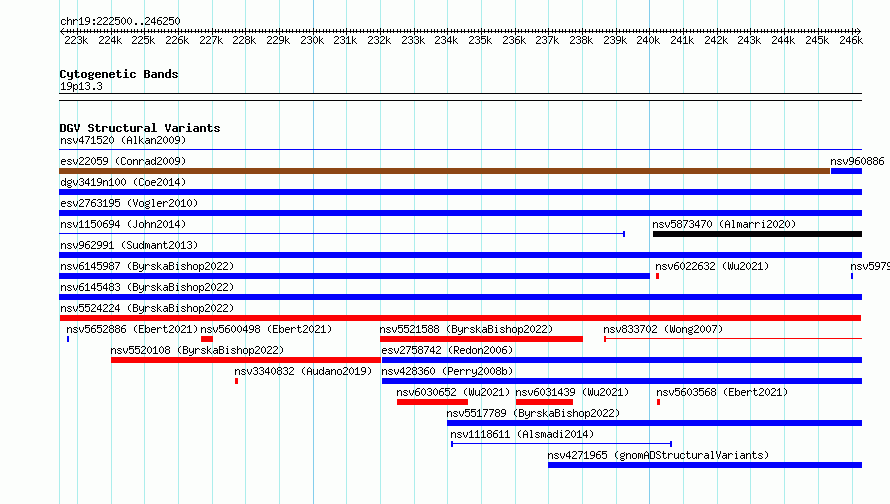890x504 pixels.
Task: Click the red nsv5521588 (ByrskaBishop2022) bar
Action: tap(481, 339)
